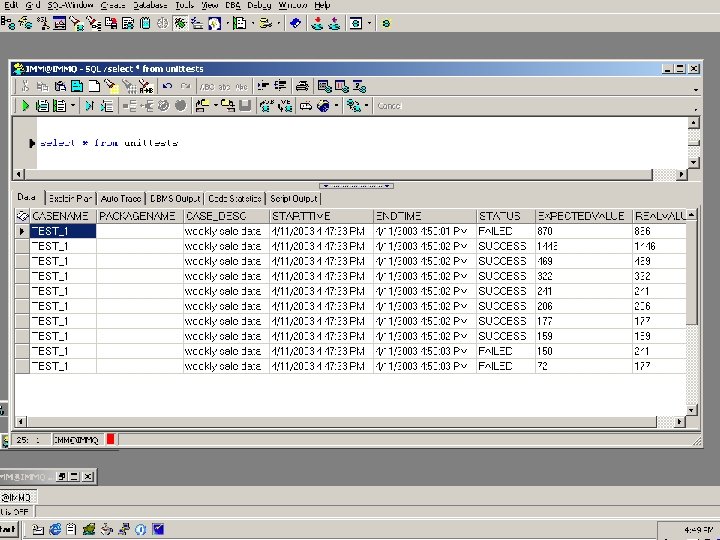Click the red indicator in status bar
The height and width of the screenshot is (540, 720).
click(x=110, y=439)
